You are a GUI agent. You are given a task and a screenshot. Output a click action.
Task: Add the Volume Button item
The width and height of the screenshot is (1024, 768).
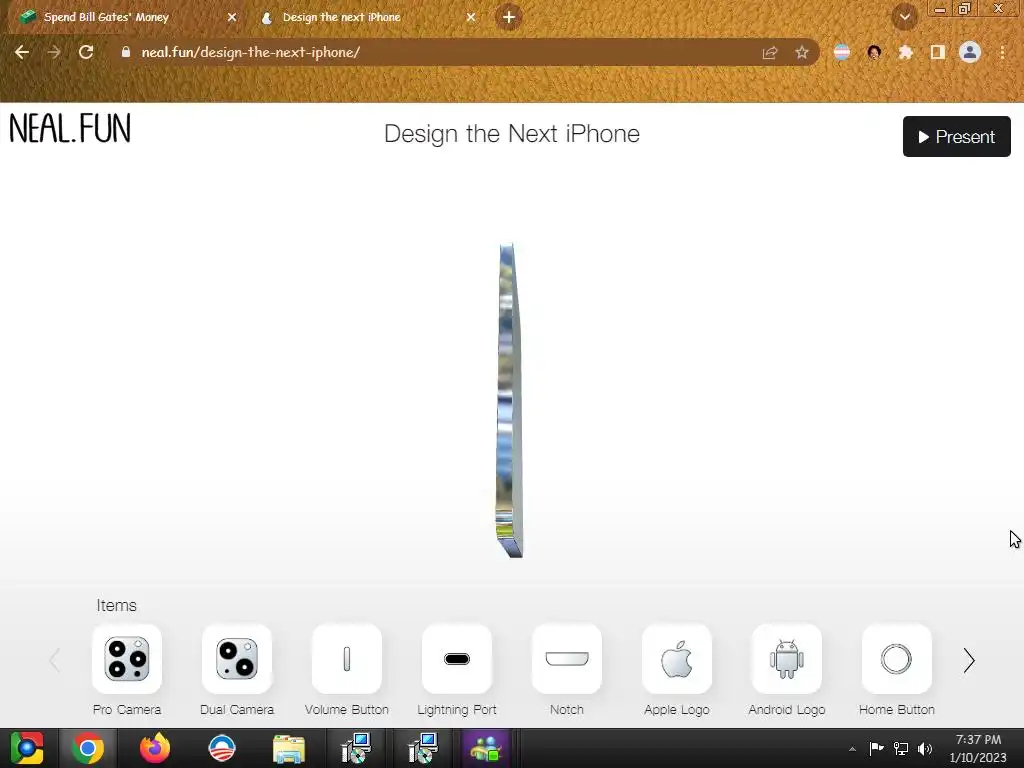click(347, 659)
